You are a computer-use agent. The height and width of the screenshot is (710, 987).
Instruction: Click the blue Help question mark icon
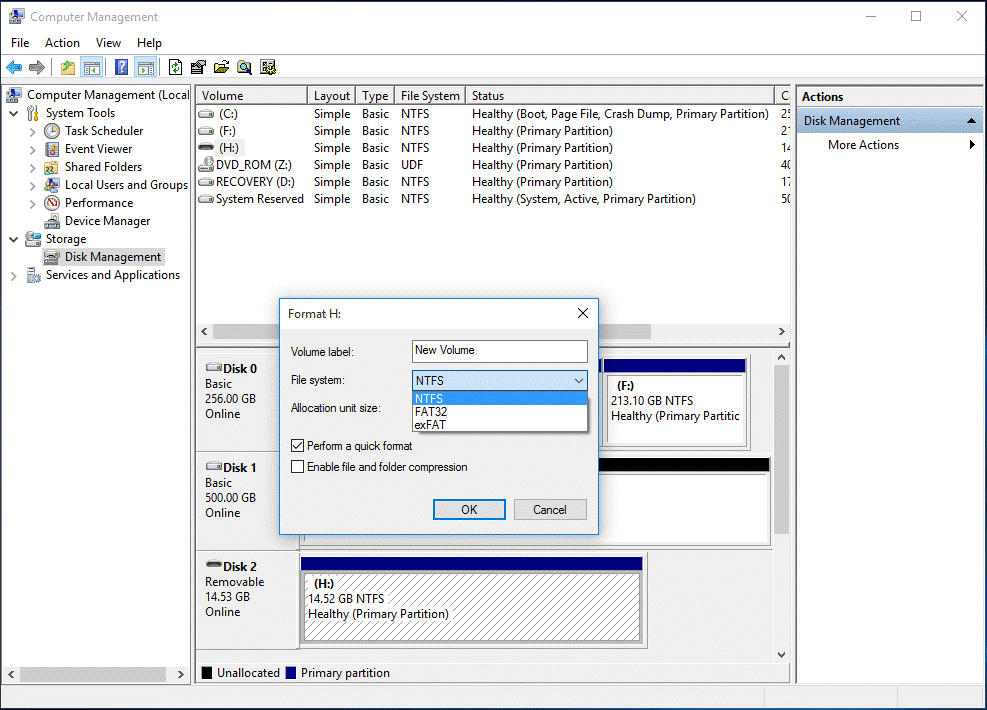coord(121,67)
